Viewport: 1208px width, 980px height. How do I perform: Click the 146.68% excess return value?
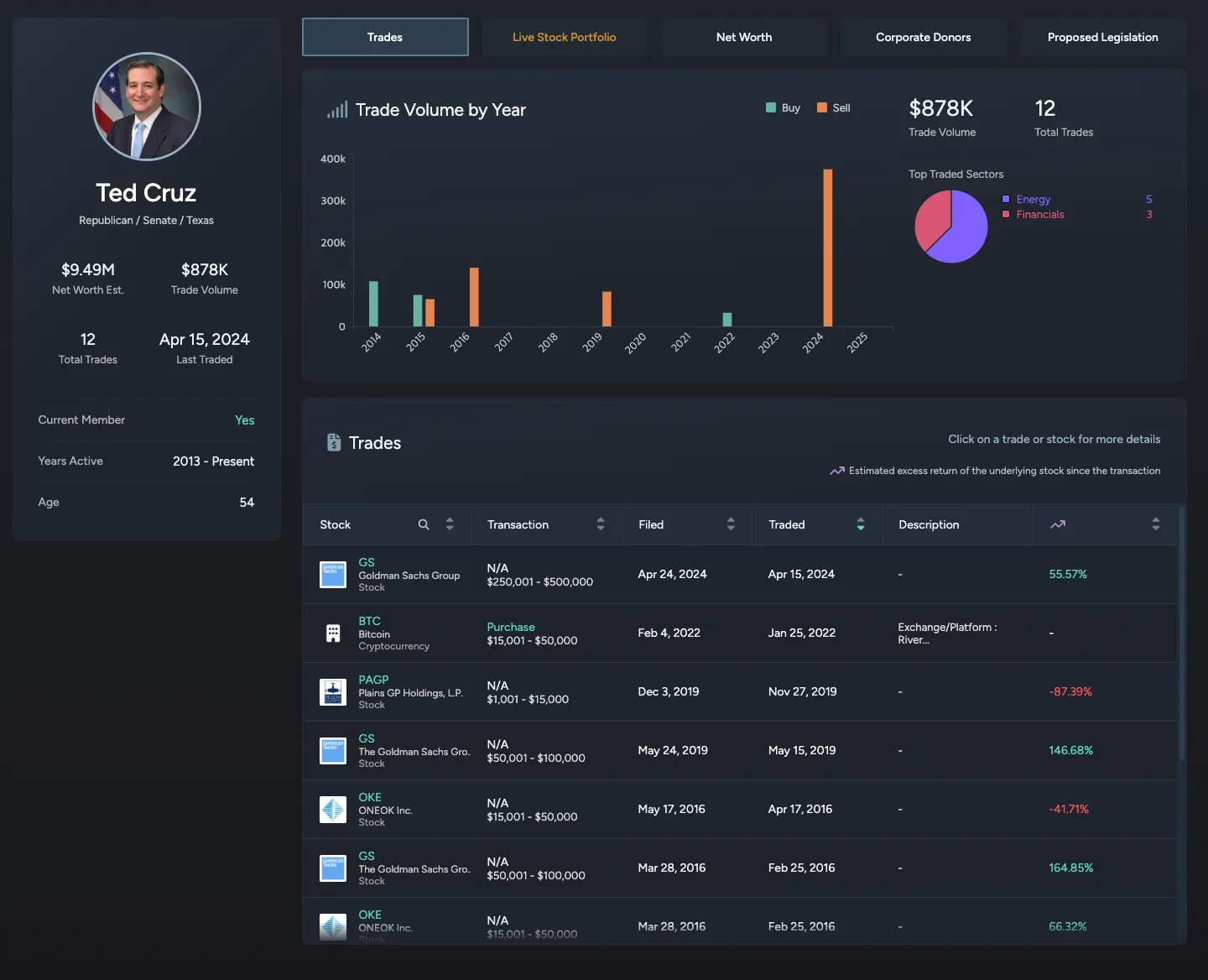point(1071,750)
